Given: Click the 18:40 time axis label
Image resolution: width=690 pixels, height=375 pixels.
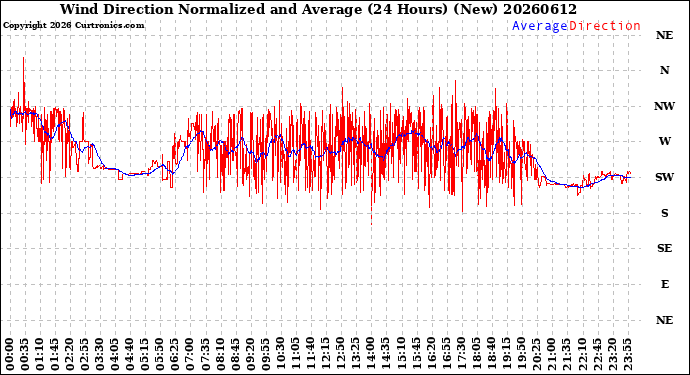Looking at the screenshot, I should click(x=491, y=355).
